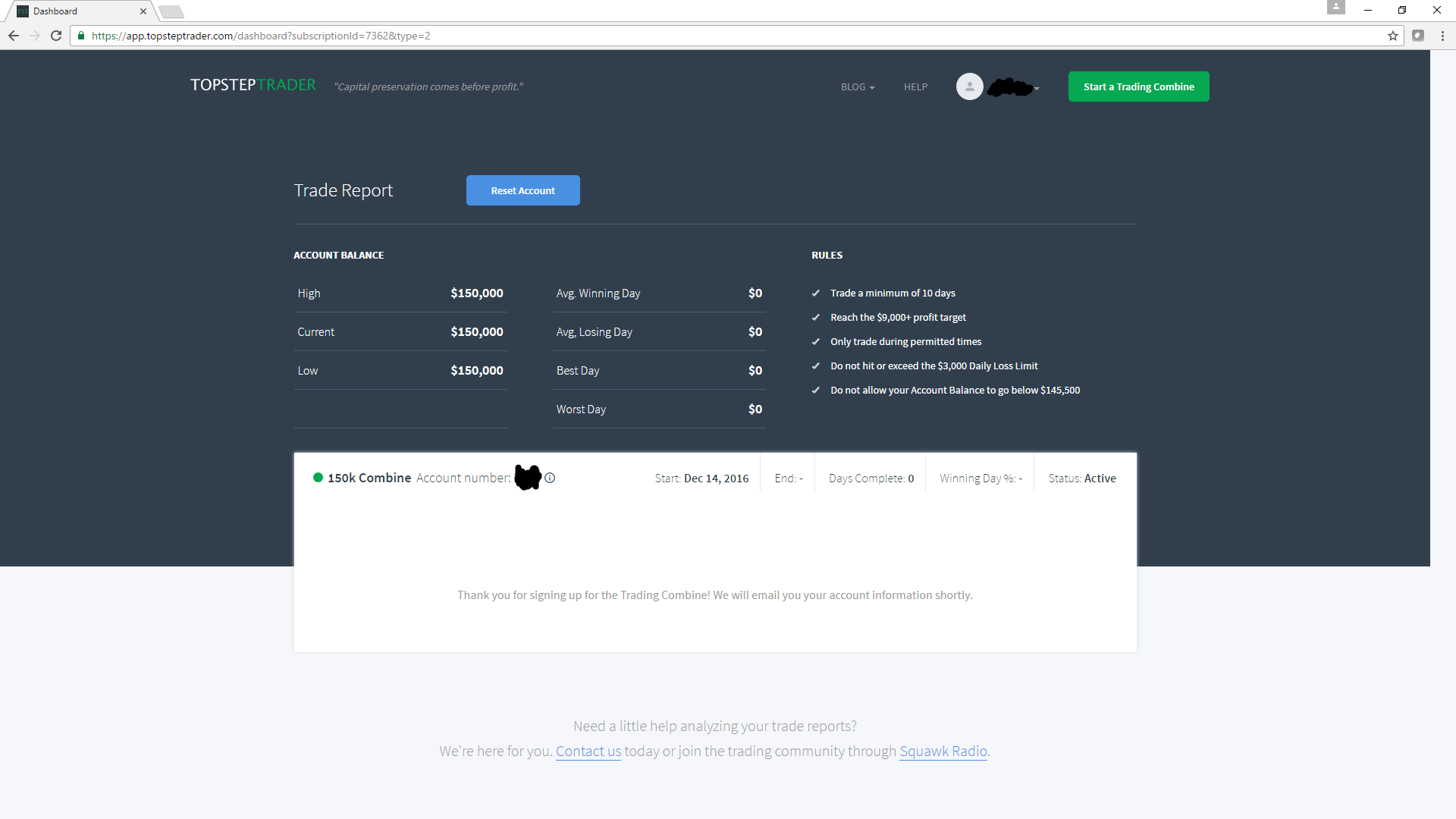
Task: Click Only trade during permitted times rule
Action: click(x=905, y=342)
